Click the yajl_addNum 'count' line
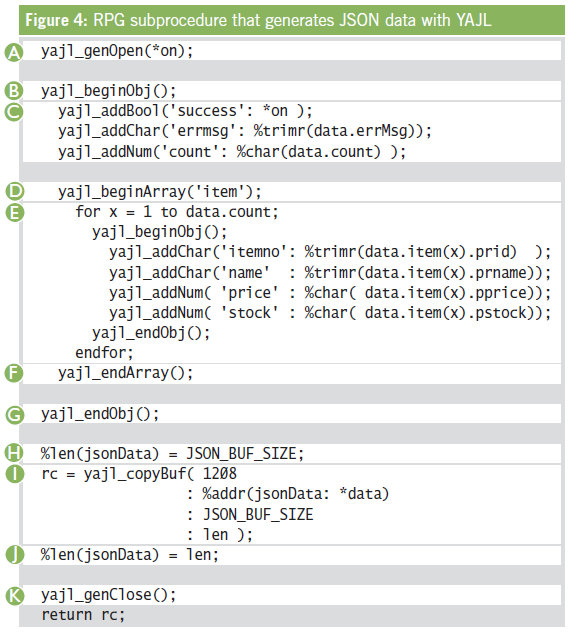The height and width of the screenshot is (632, 570). [232, 152]
